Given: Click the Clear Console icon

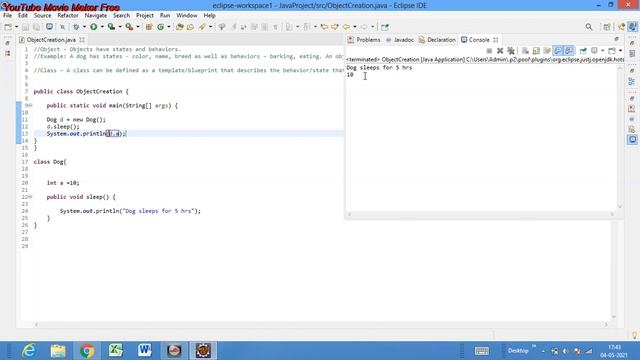Looking at the screenshot, I should [525, 51].
